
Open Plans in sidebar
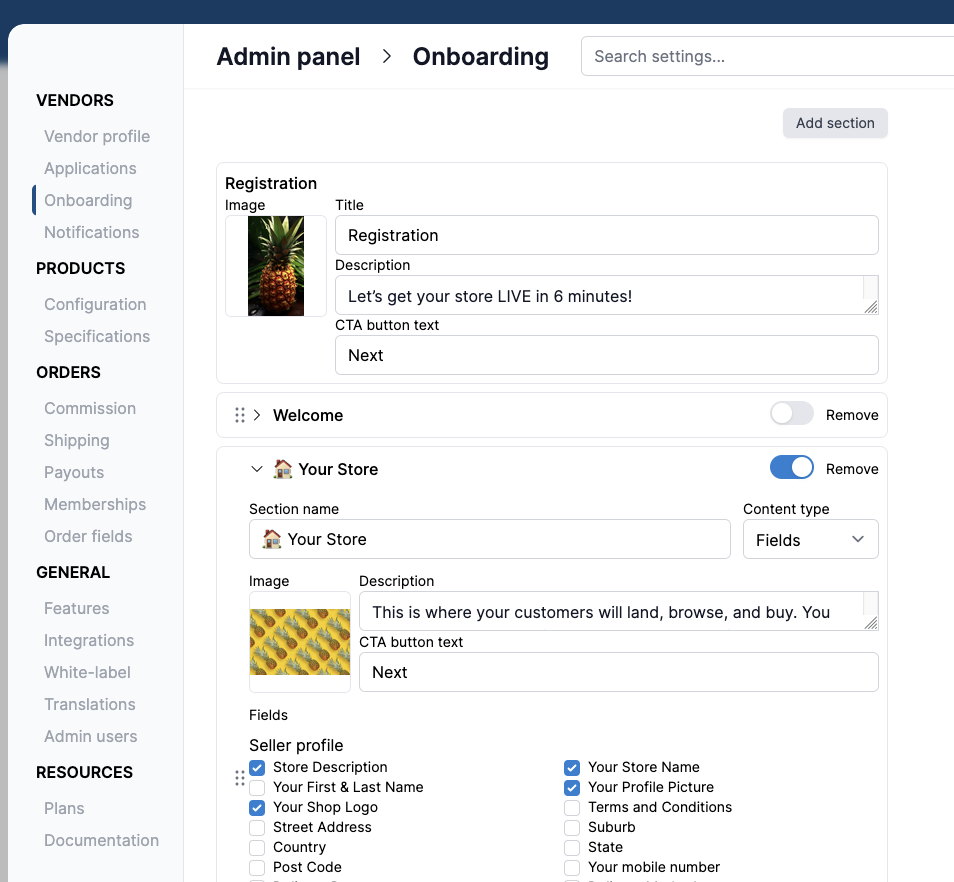click(64, 808)
